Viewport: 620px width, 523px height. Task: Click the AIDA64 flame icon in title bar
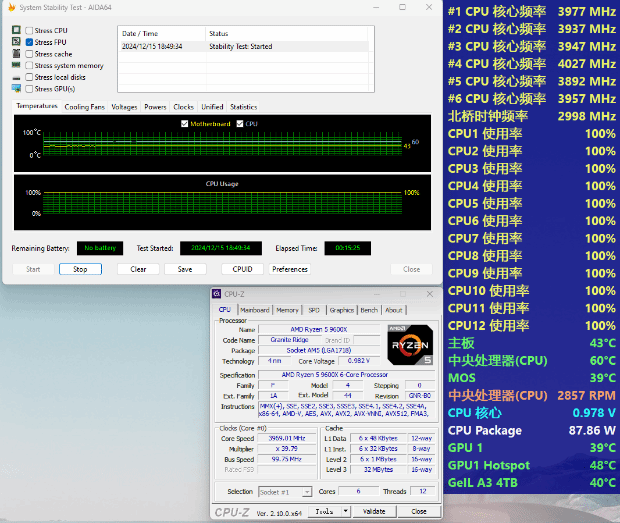point(11,7)
